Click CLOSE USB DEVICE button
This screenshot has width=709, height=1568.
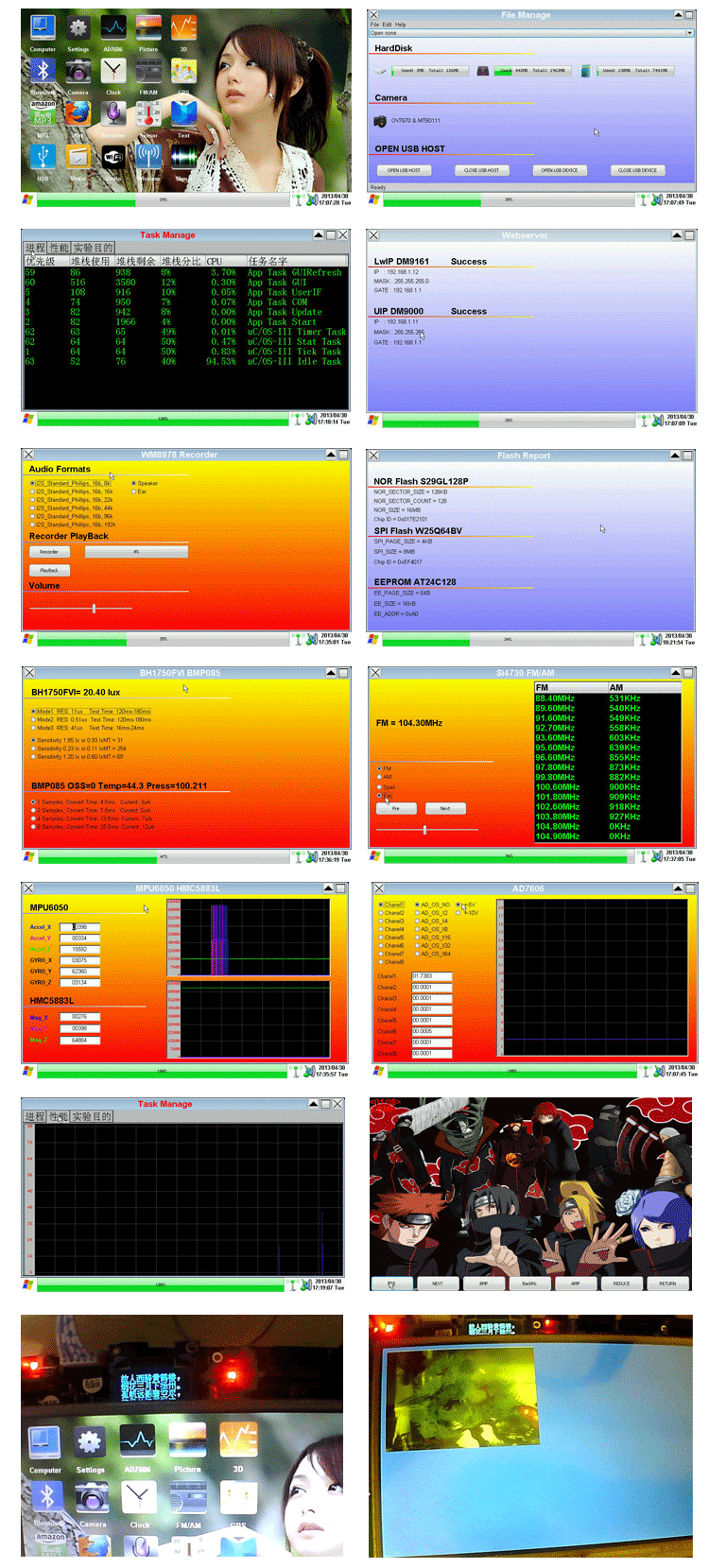tap(637, 170)
